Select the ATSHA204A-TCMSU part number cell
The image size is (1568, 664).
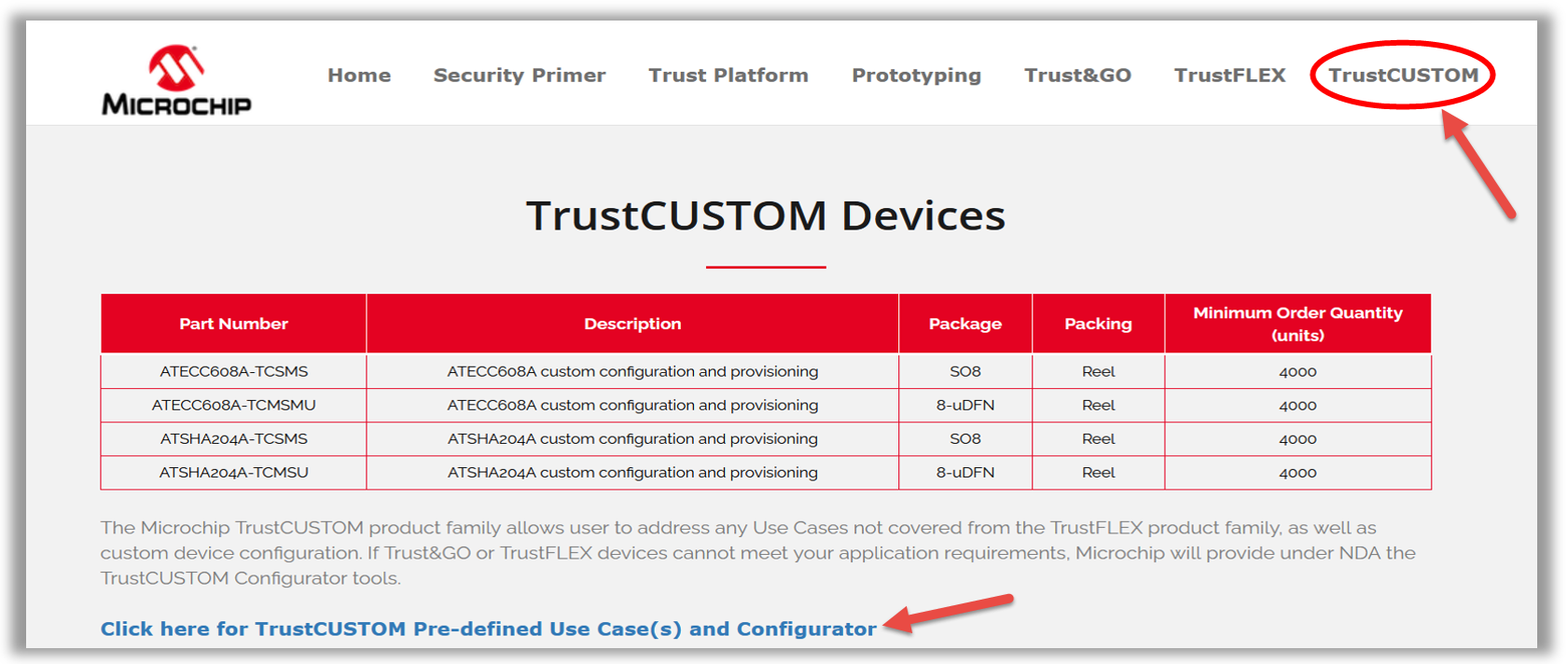(233, 472)
